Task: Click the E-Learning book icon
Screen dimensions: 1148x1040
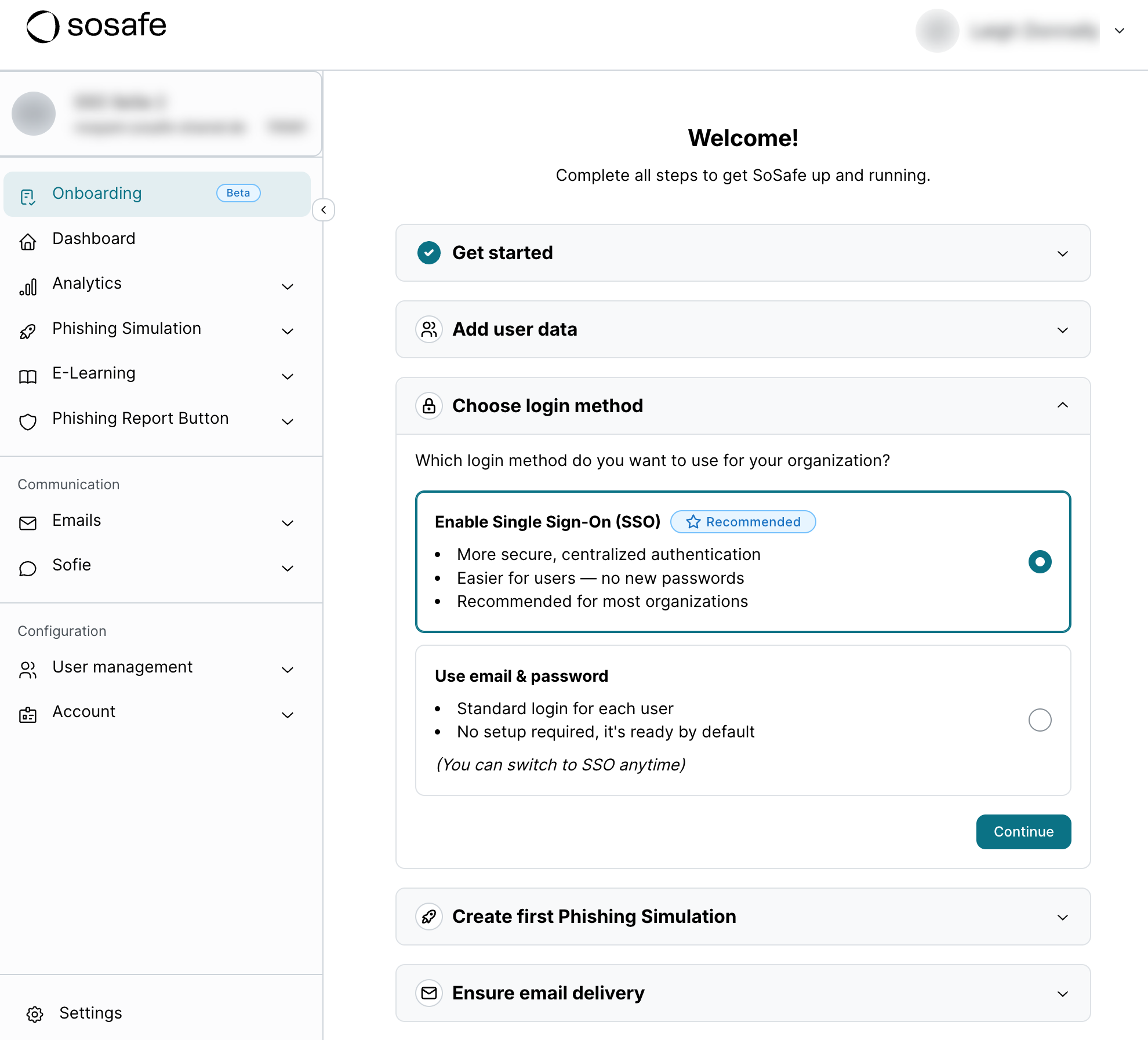Action: (28, 376)
